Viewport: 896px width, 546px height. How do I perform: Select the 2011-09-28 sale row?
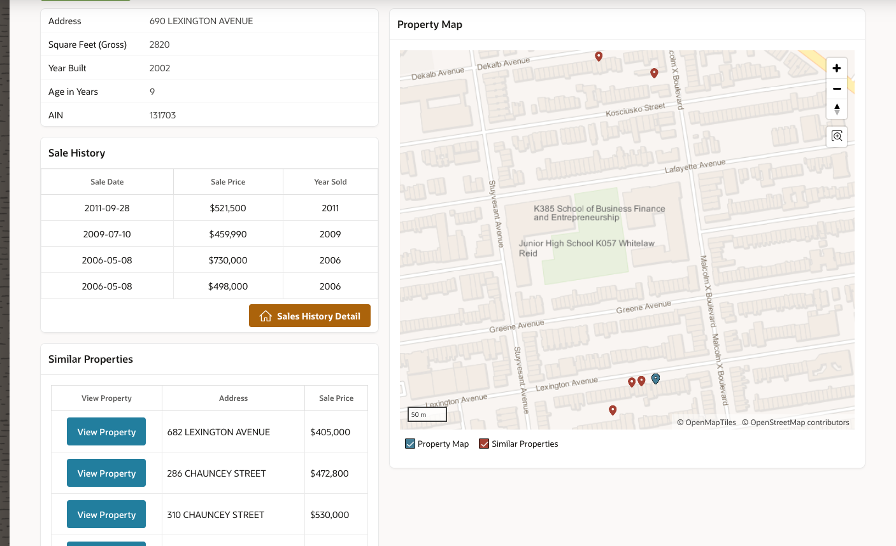coord(107,208)
